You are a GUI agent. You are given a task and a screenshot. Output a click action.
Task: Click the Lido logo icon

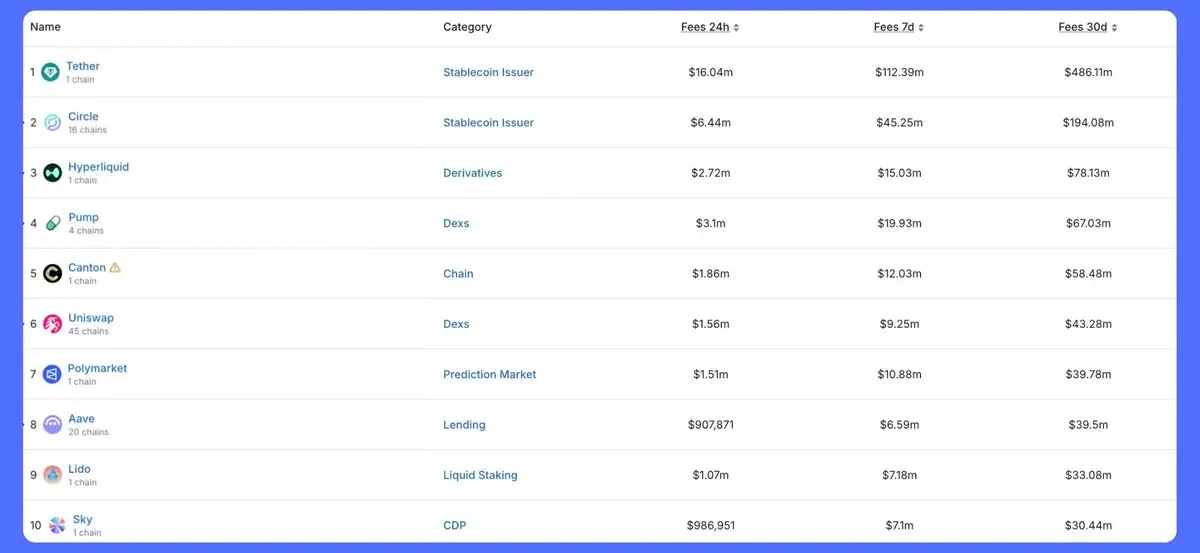coord(52,475)
